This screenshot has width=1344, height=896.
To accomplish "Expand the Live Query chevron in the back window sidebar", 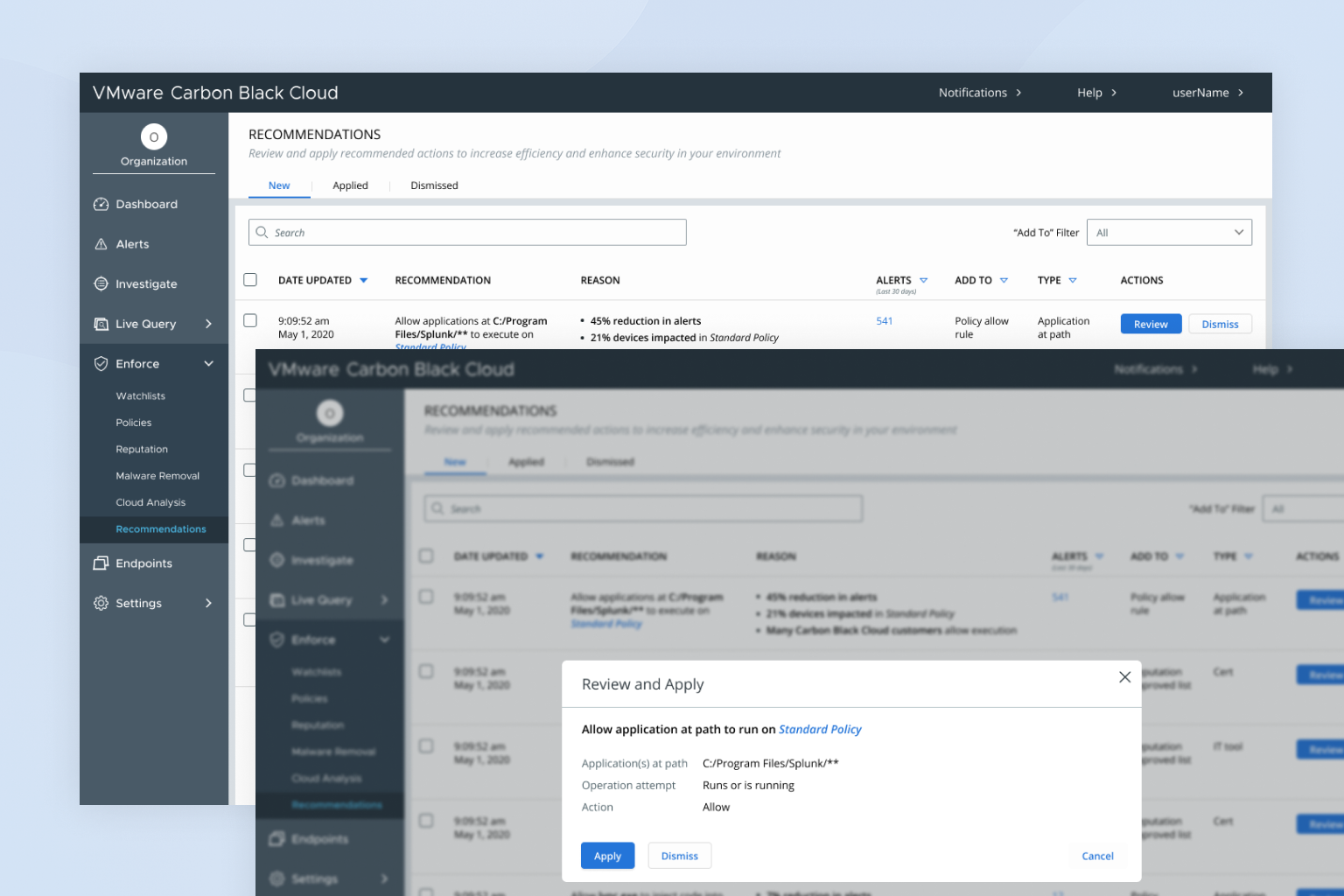I will (x=208, y=324).
